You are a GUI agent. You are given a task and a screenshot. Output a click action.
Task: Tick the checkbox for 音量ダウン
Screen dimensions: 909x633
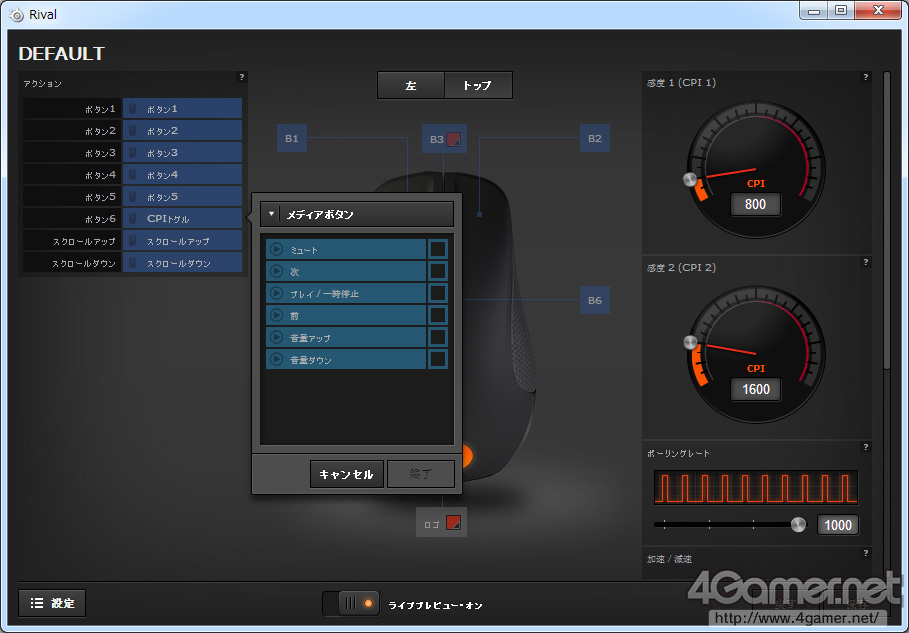438,359
